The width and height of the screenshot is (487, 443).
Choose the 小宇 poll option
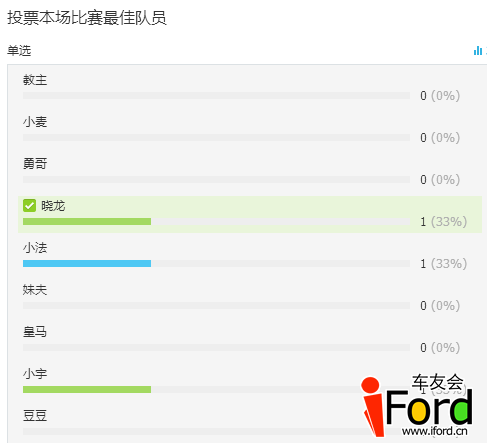tap(35, 374)
